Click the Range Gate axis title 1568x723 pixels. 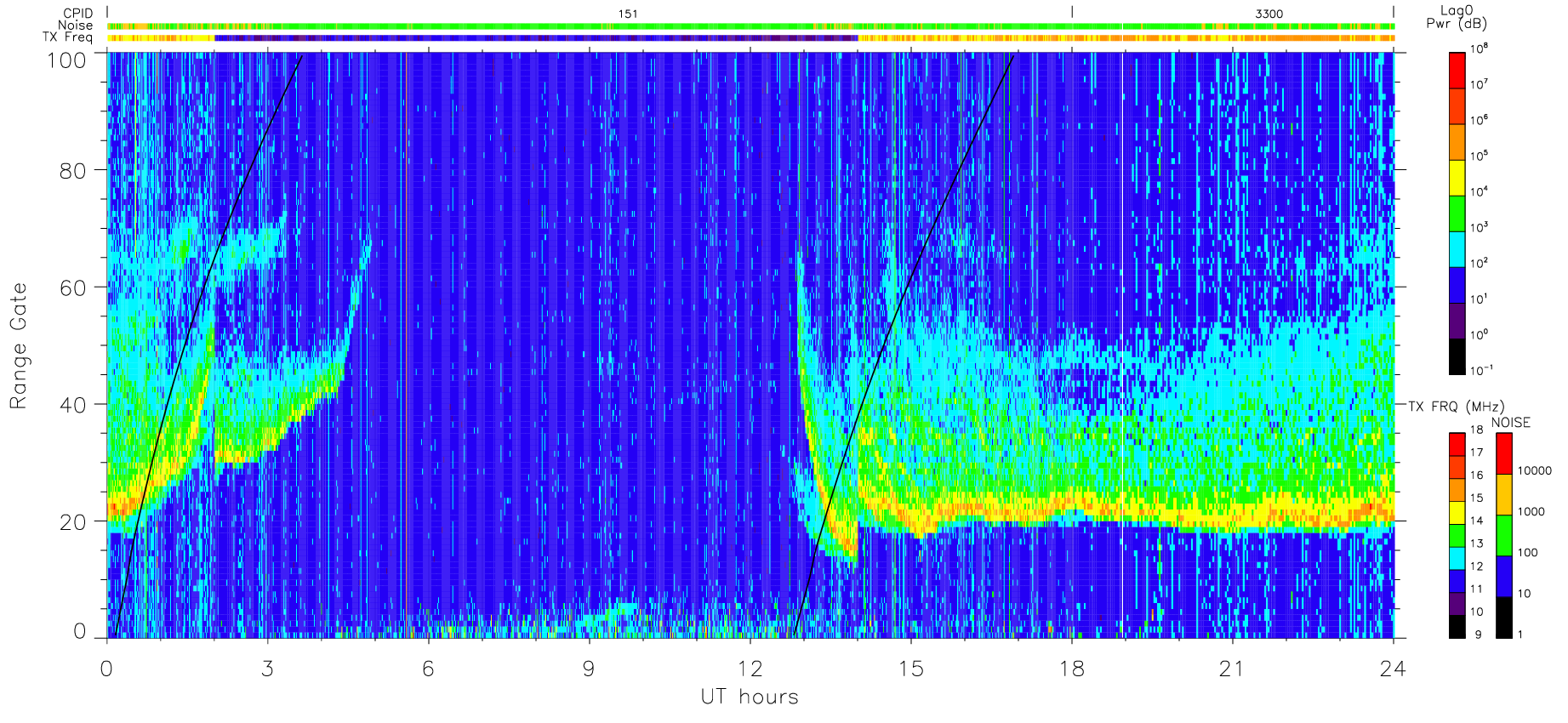[19, 345]
